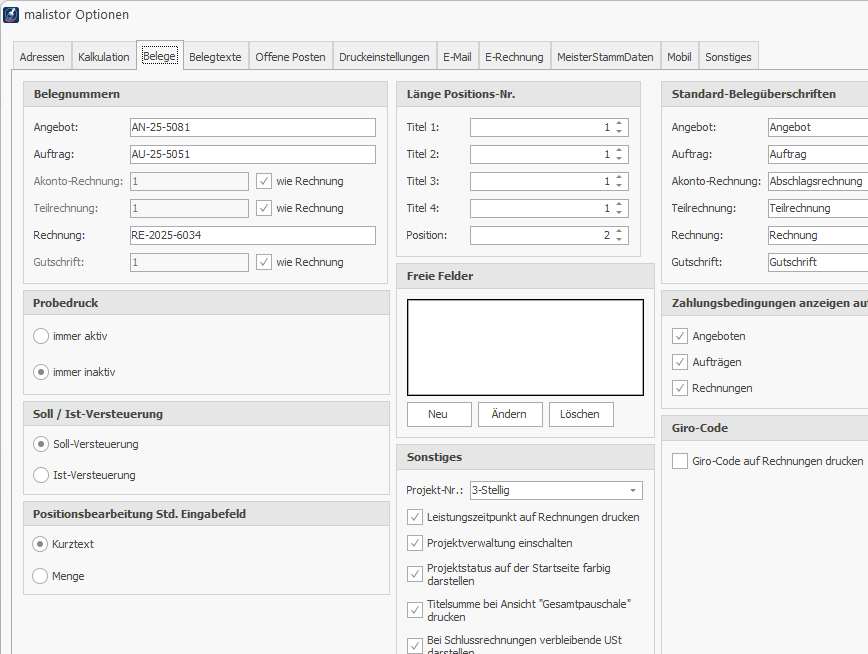Open the Projekt-Nr. dropdown list
The image size is (868, 654).
coord(633,490)
